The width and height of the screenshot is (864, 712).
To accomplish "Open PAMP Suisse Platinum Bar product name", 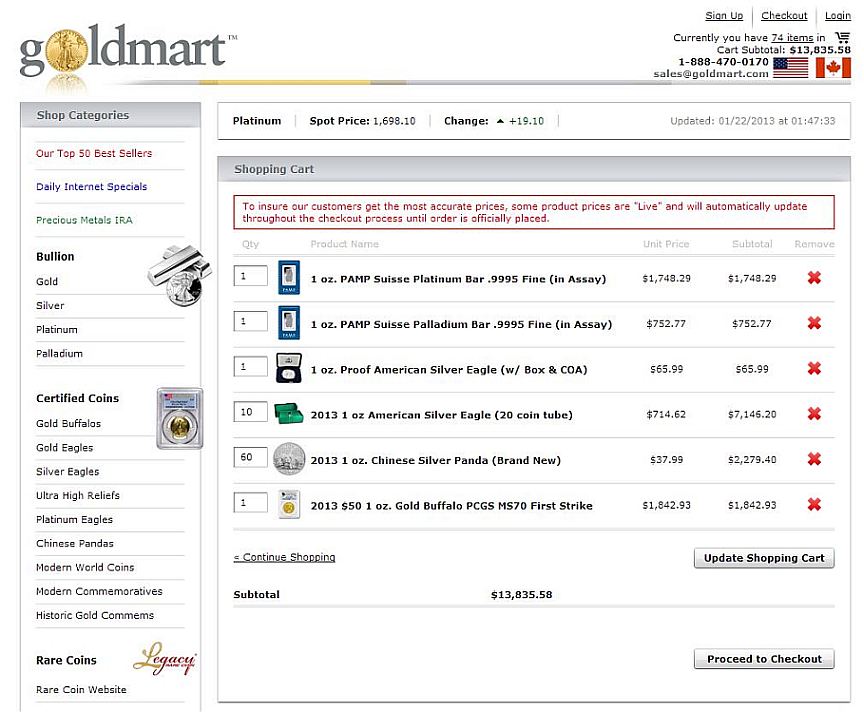I will pos(458,279).
